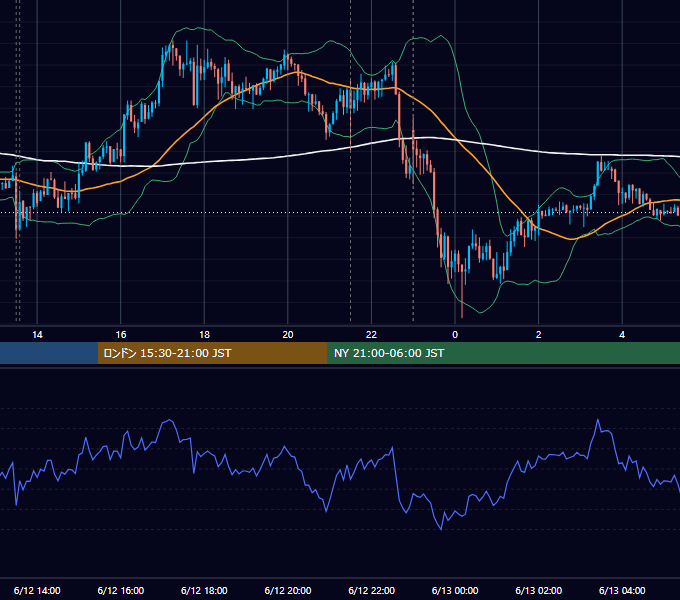The width and height of the screenshot is (680, 600).
Task: Click the 14 hour label on upper axis
Action: pos(37,335)
